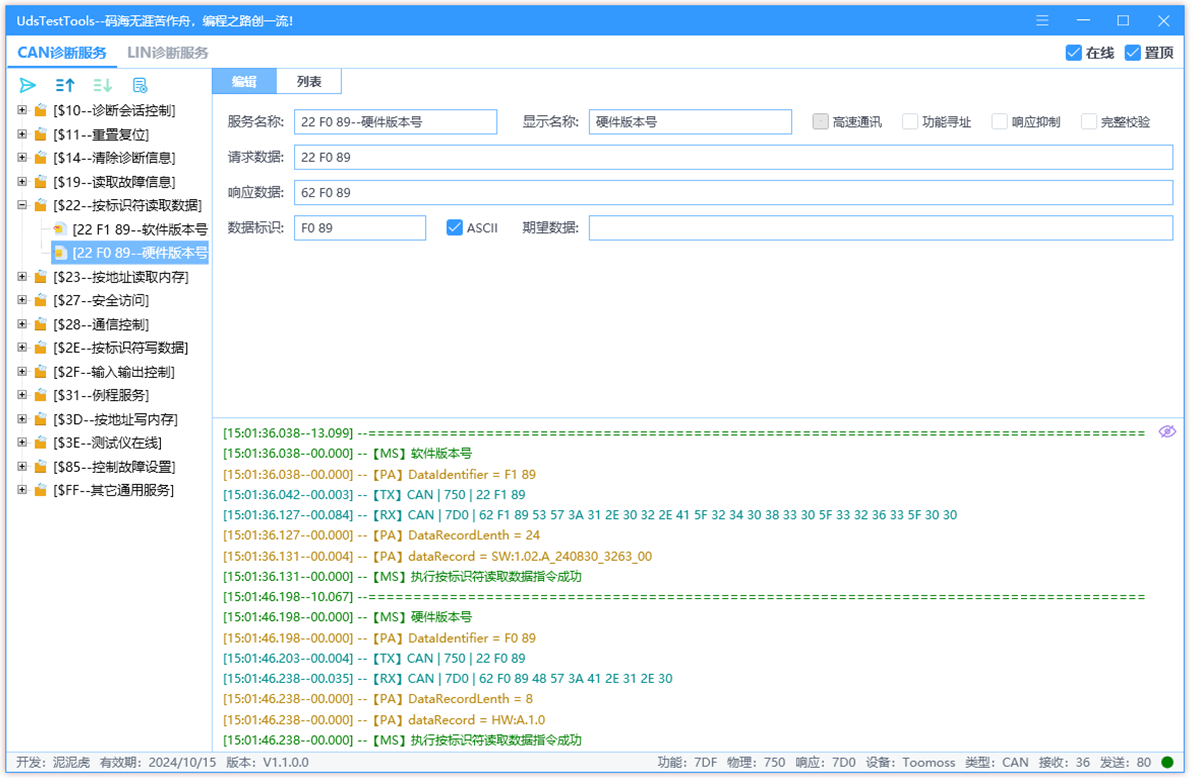Toggle the 高速通讯 checkbox
This screenshot has width=1192, height=778.
tap(820, 122)
